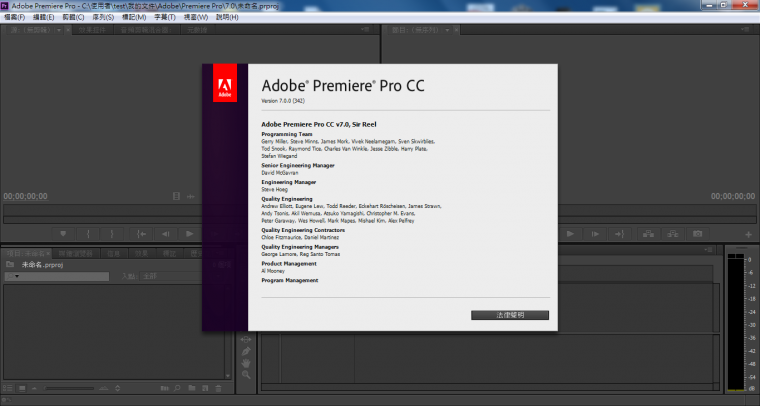The width and height of the screenshot is (760, 406).
Task: Open the Source monitor panel menu
Action: [x=364, y=30]
